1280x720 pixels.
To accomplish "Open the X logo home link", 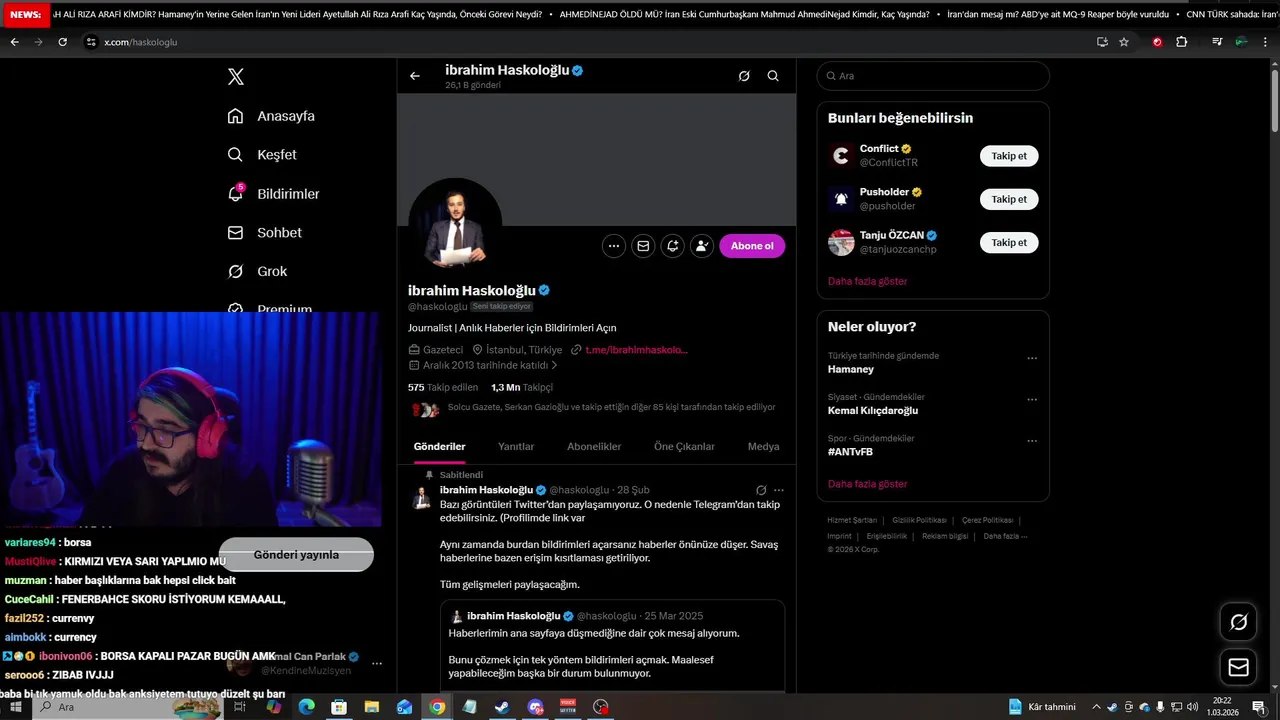I will click(236, 77).
